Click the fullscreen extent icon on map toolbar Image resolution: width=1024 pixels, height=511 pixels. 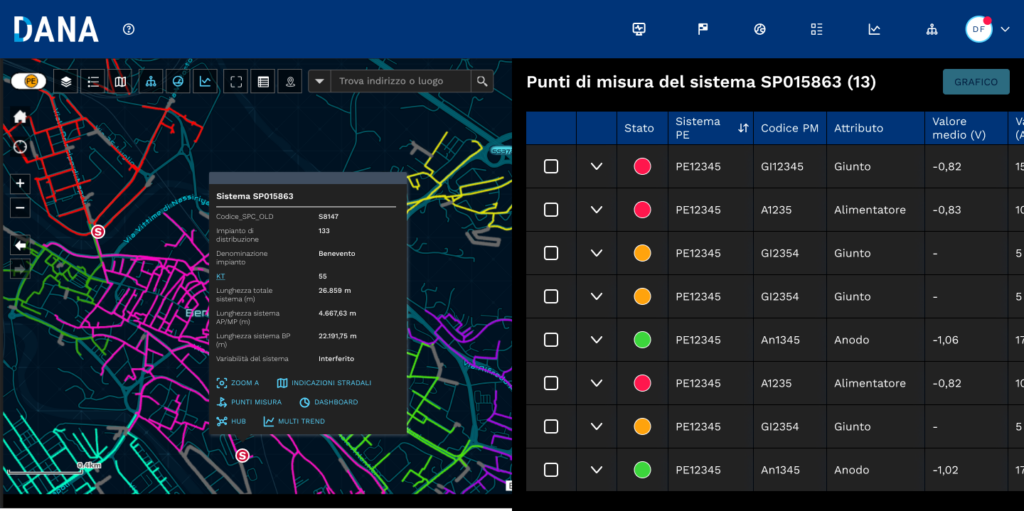point(236,82)
